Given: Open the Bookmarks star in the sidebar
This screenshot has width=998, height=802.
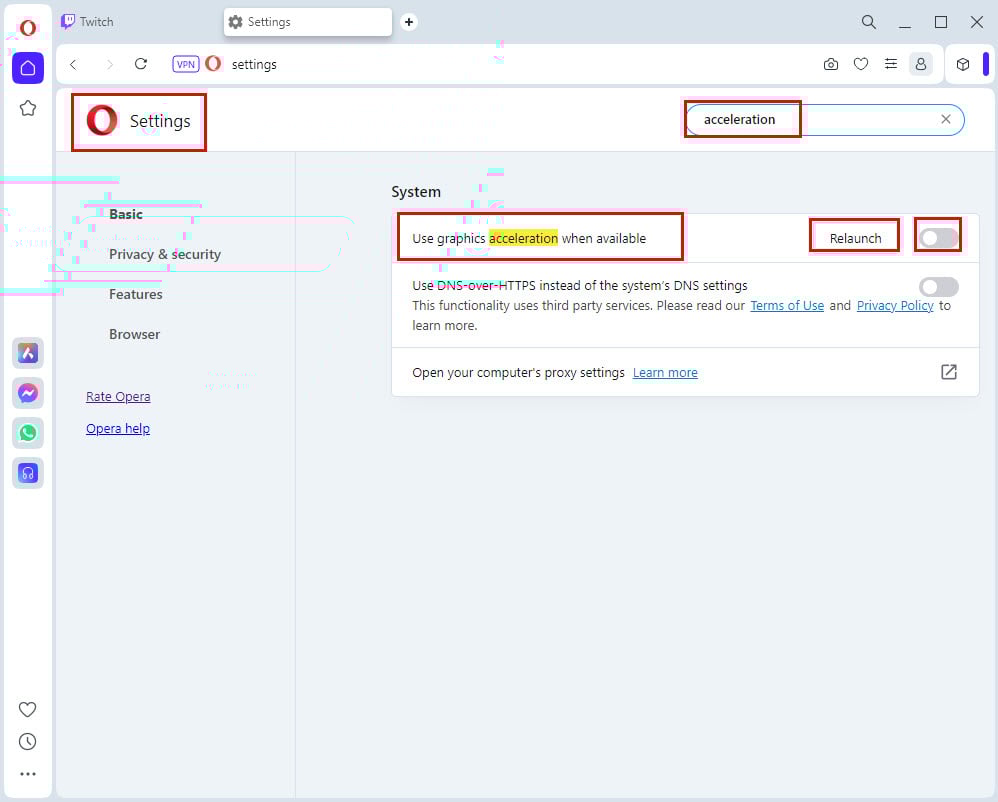Looking at the screenshot, I should click(x=28, y=108).
